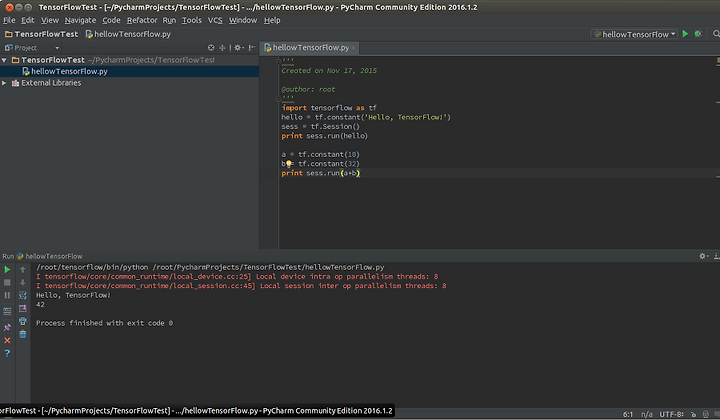Open the Window menu
This screenshot has width=720, height=420.
243,20
